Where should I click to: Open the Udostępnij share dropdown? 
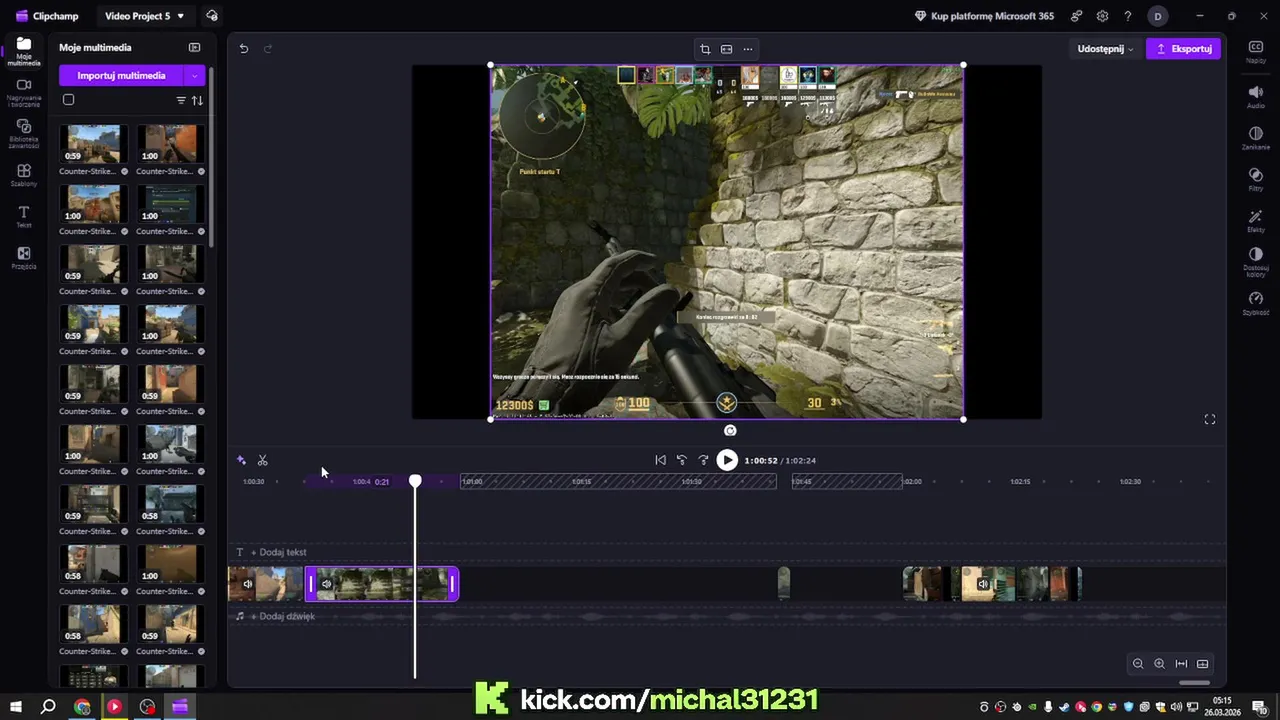[x=1105, y=48]
